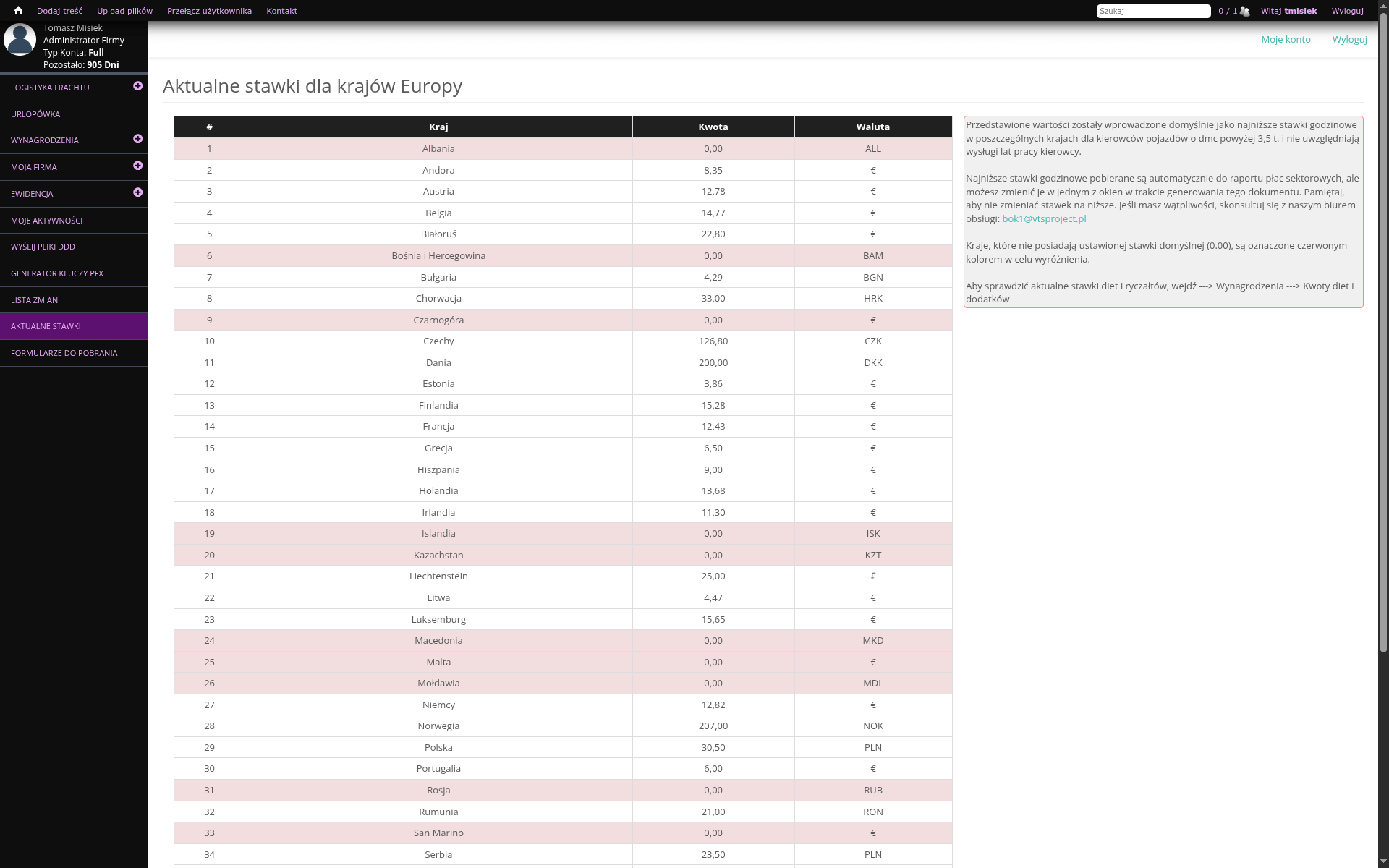Click Przełącz użytkownika link
Image resolution: width=1389 pixels, height=868 pixels.
pos(209,11)
